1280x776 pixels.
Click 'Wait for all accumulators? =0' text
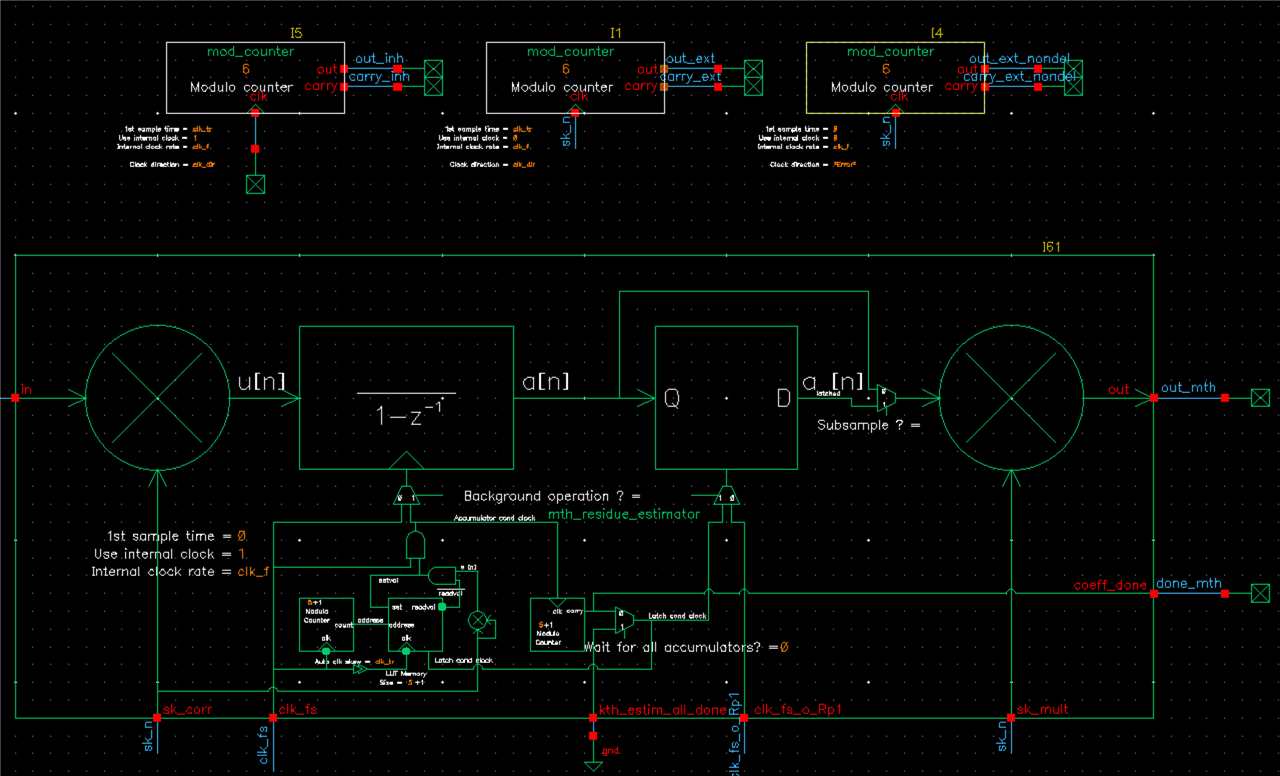click(686, 647)
